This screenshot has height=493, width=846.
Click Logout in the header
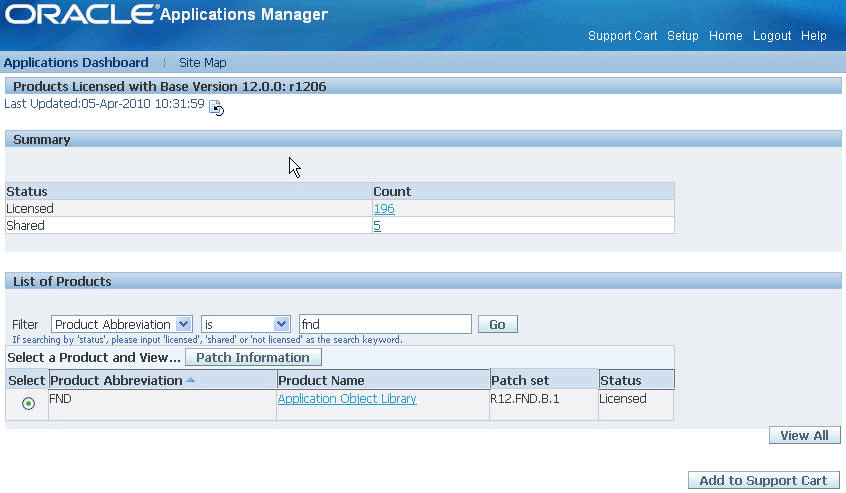click(x=772, y=36)
